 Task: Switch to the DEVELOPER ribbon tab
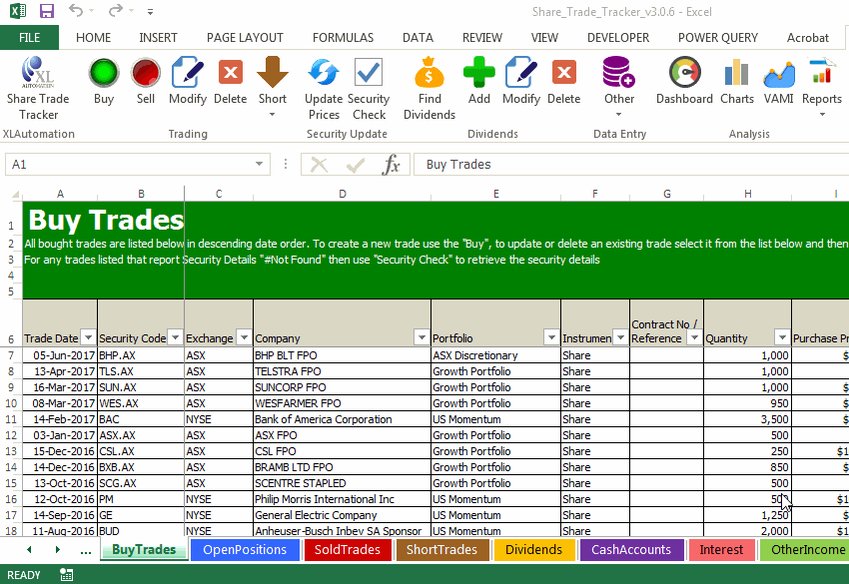point(618,37)
